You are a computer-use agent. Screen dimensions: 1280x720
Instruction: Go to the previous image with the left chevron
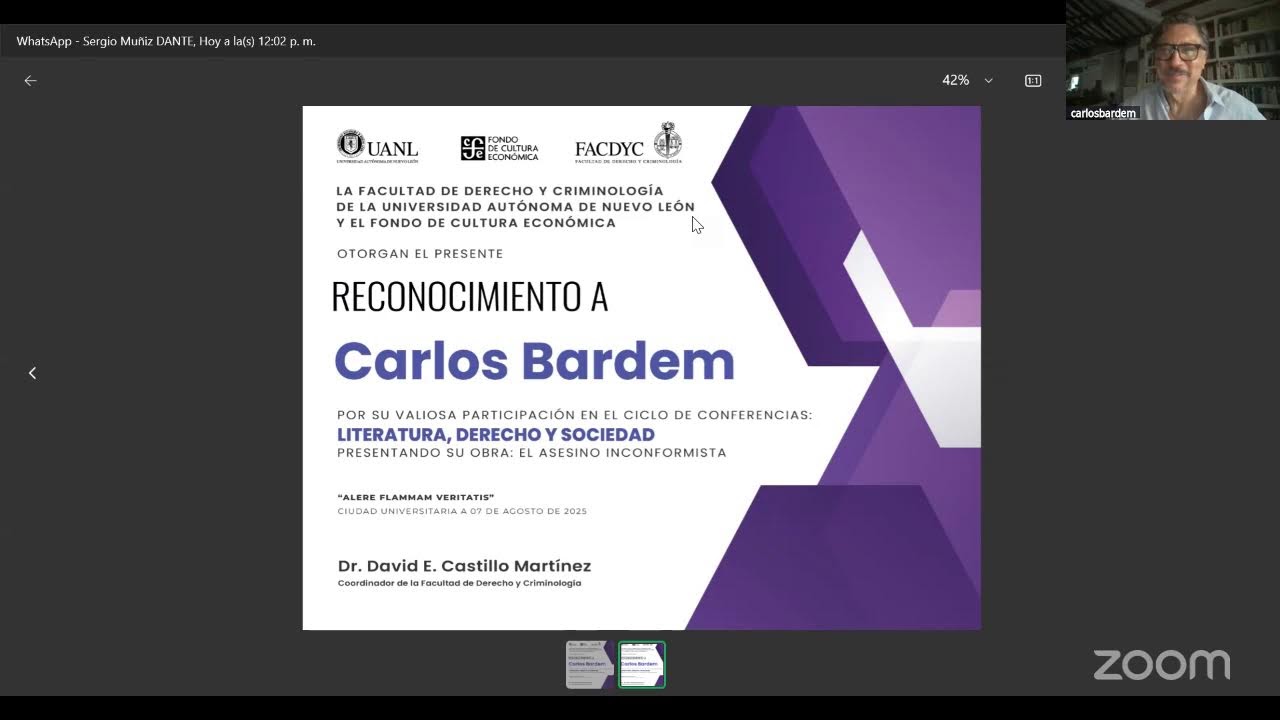[32, 373]
